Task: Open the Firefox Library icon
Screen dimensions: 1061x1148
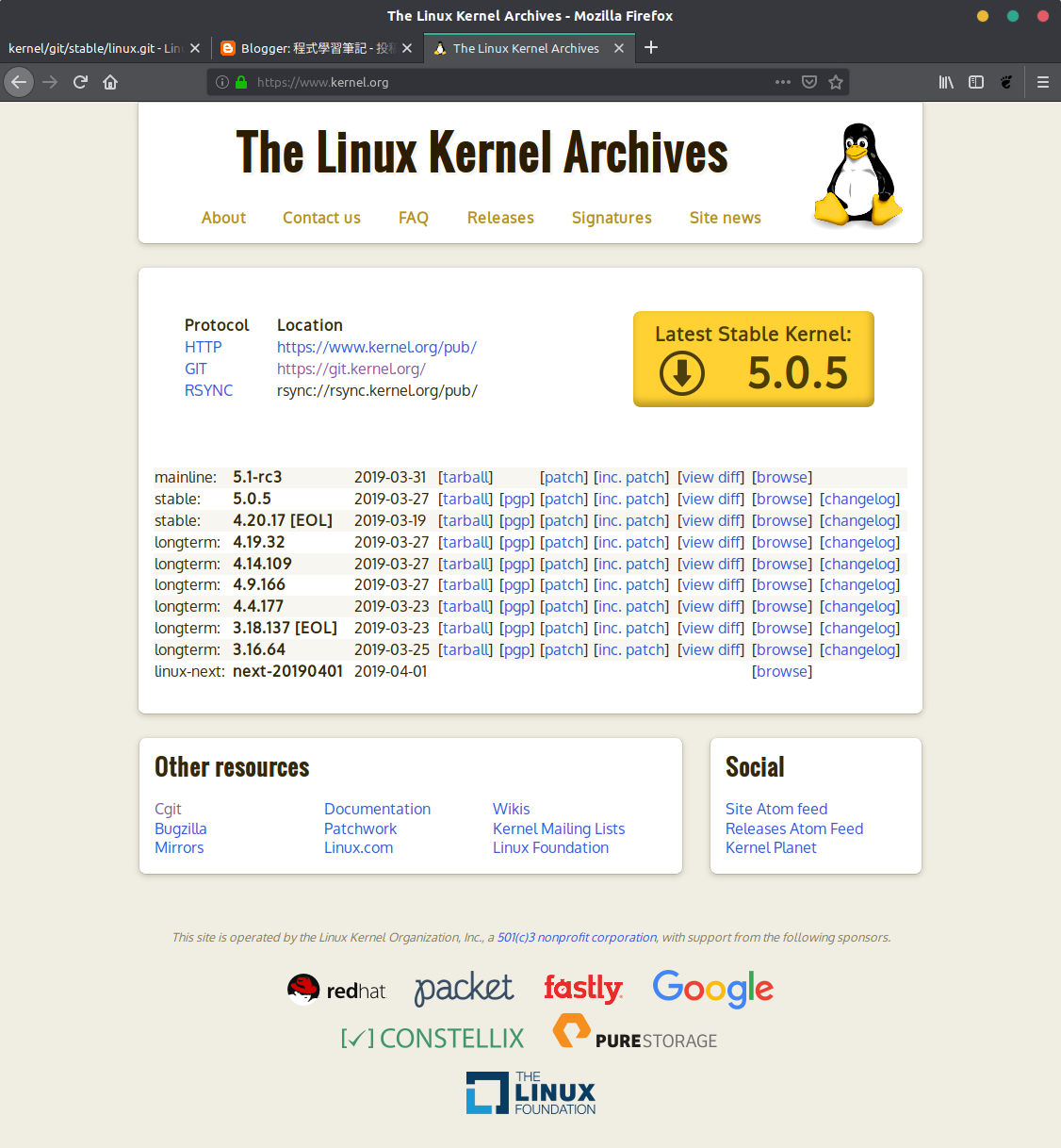Action: tap(946, 82)
